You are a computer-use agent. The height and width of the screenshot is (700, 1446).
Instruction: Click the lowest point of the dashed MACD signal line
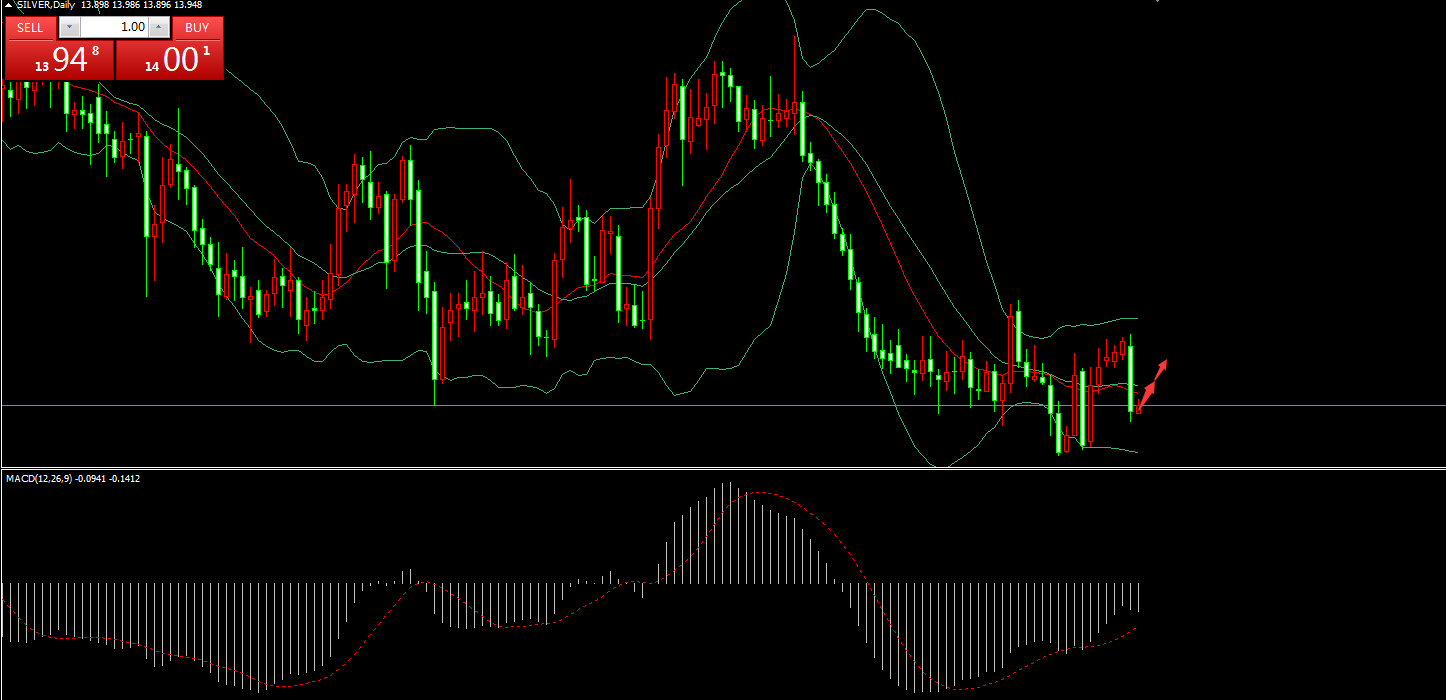[950, 689]
